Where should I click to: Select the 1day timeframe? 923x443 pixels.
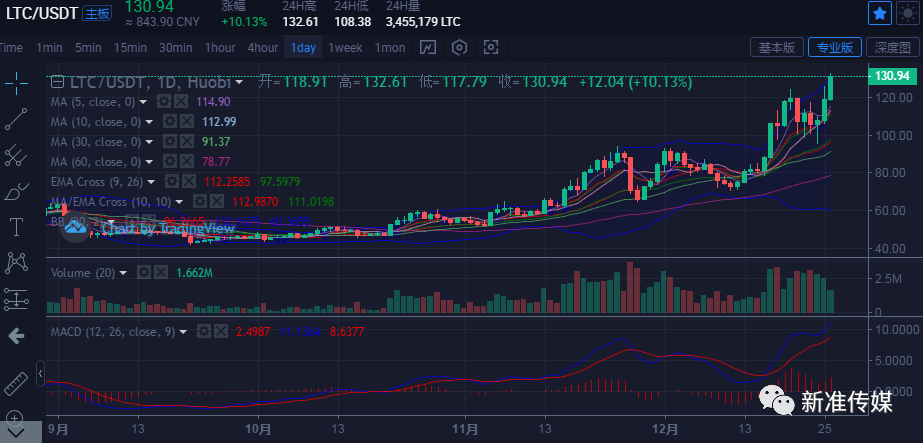pos(303,48)
